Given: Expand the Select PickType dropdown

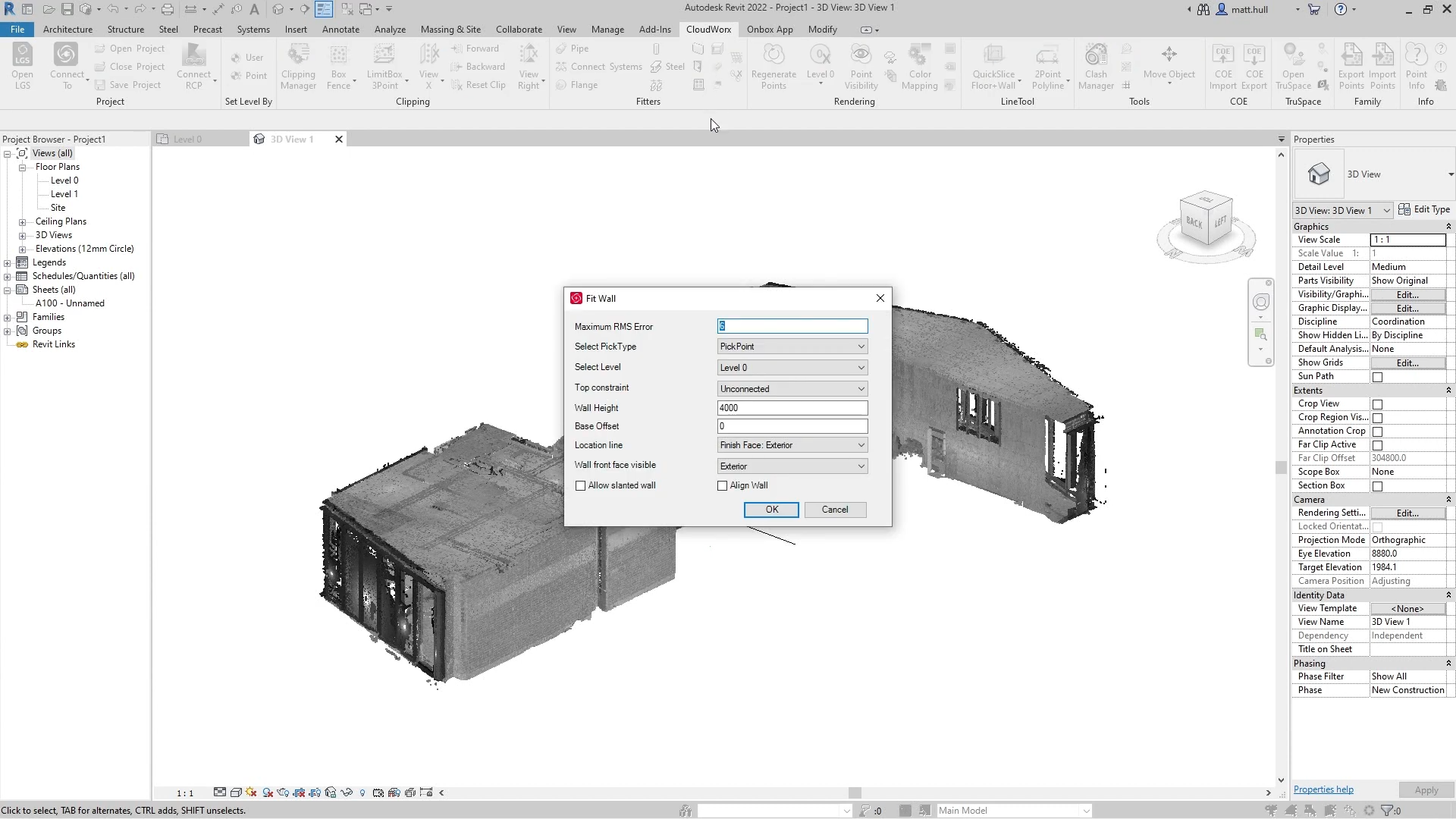Looking at the screenshot, I should [860, 346].
